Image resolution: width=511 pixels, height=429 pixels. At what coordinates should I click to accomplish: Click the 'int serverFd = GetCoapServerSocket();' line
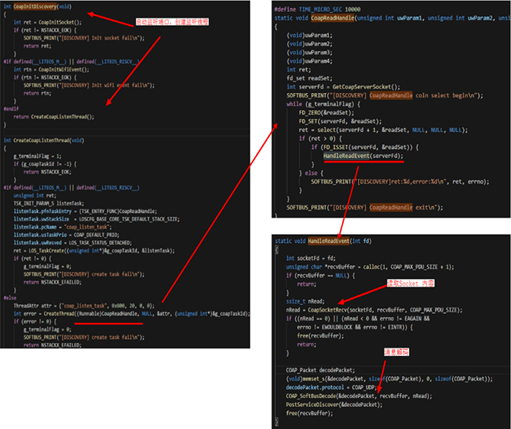tap(343, 87)
